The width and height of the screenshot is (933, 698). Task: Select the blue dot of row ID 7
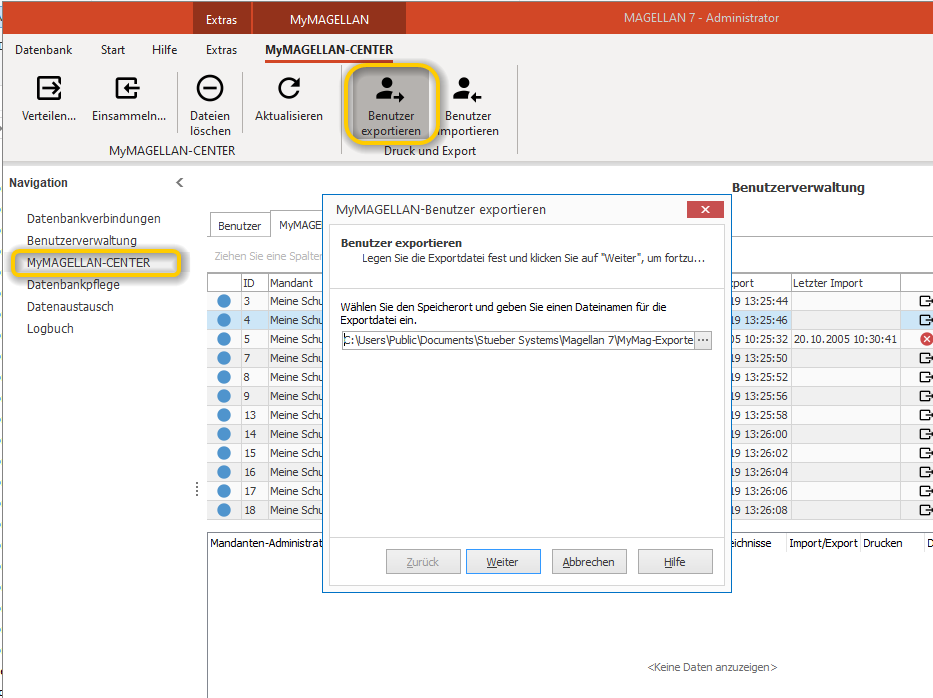click(224, 358)
